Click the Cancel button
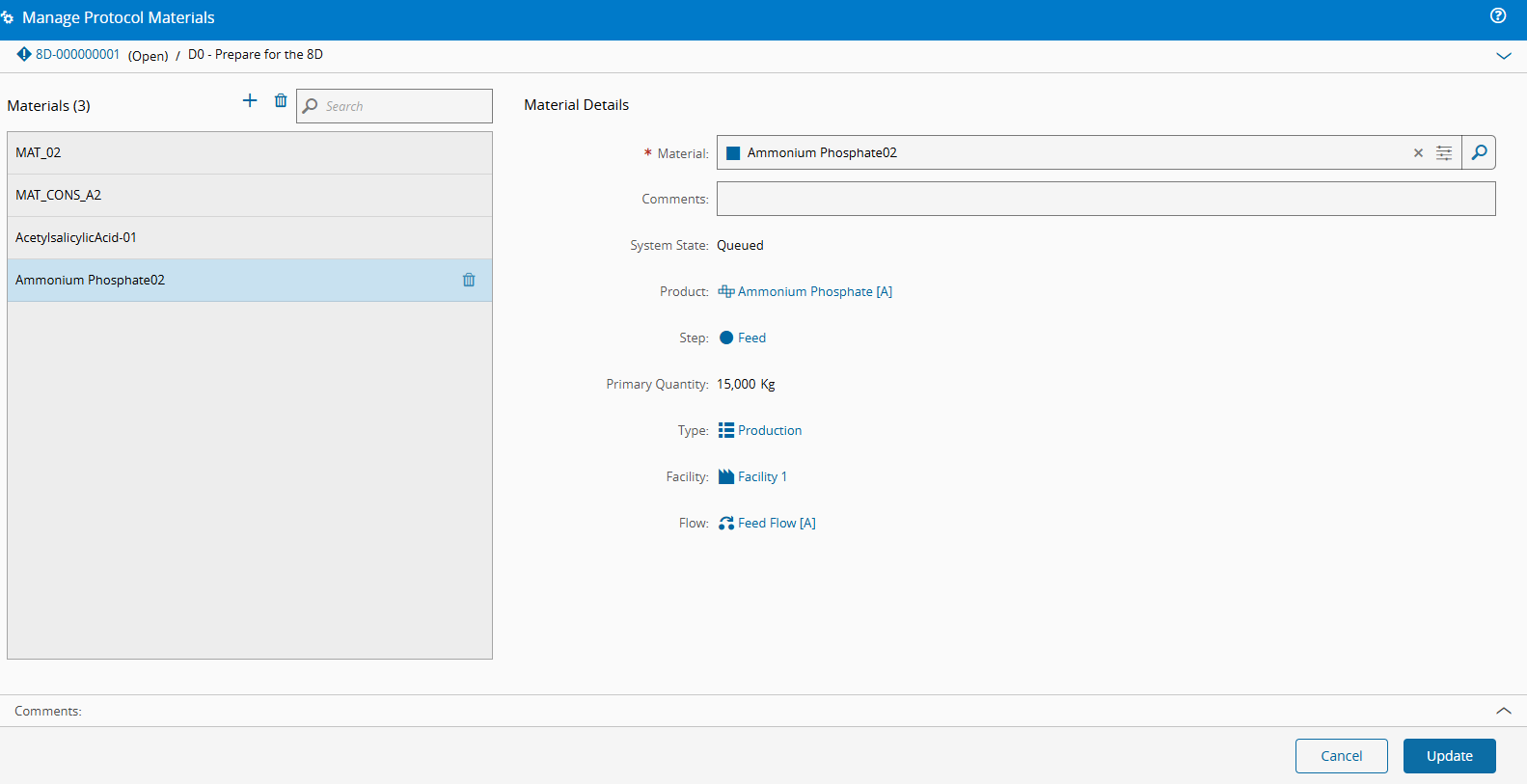This screenshot has width=1527, height=784. 1341,756
